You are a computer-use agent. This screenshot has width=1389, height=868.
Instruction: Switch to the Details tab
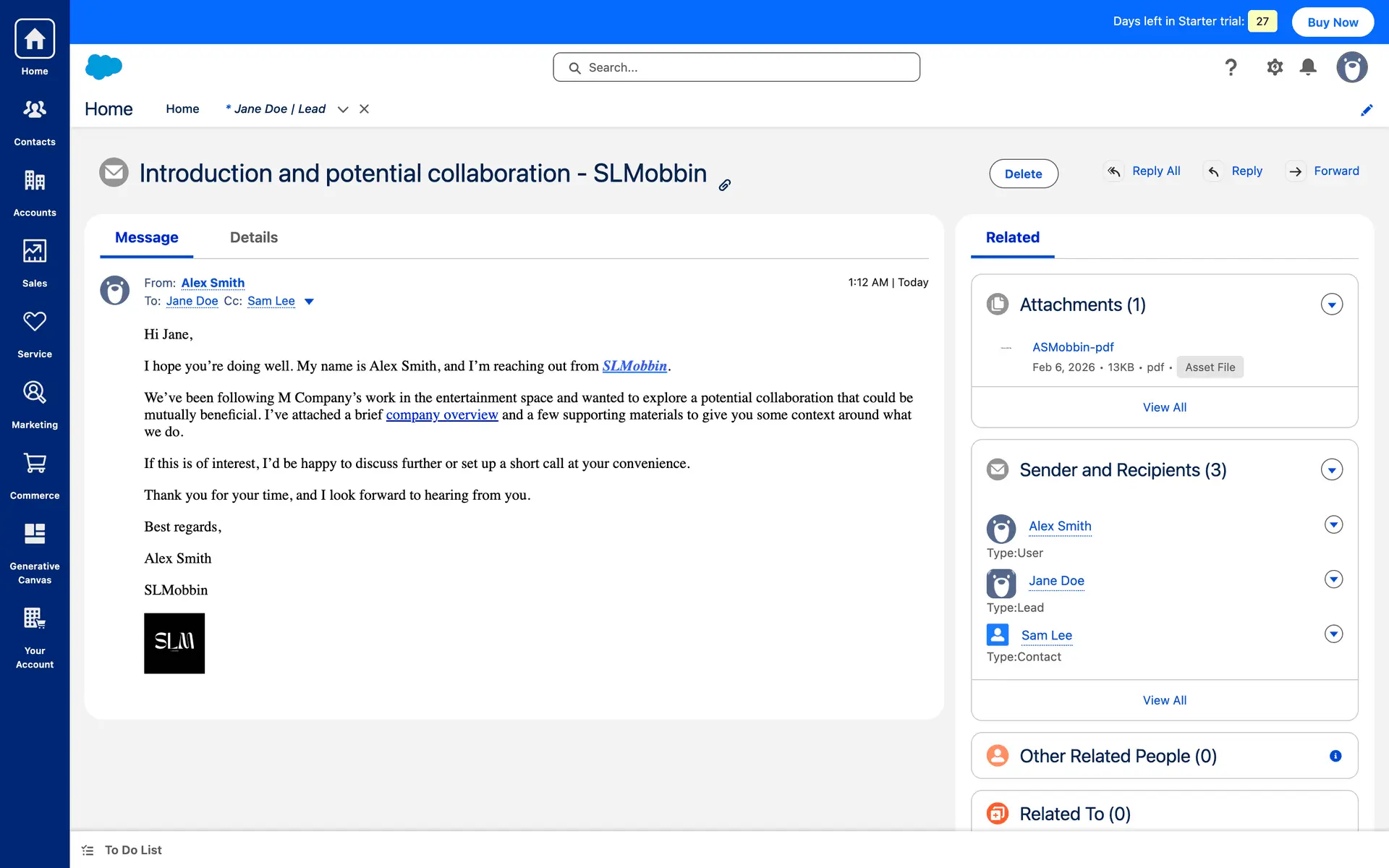(253, 237)
